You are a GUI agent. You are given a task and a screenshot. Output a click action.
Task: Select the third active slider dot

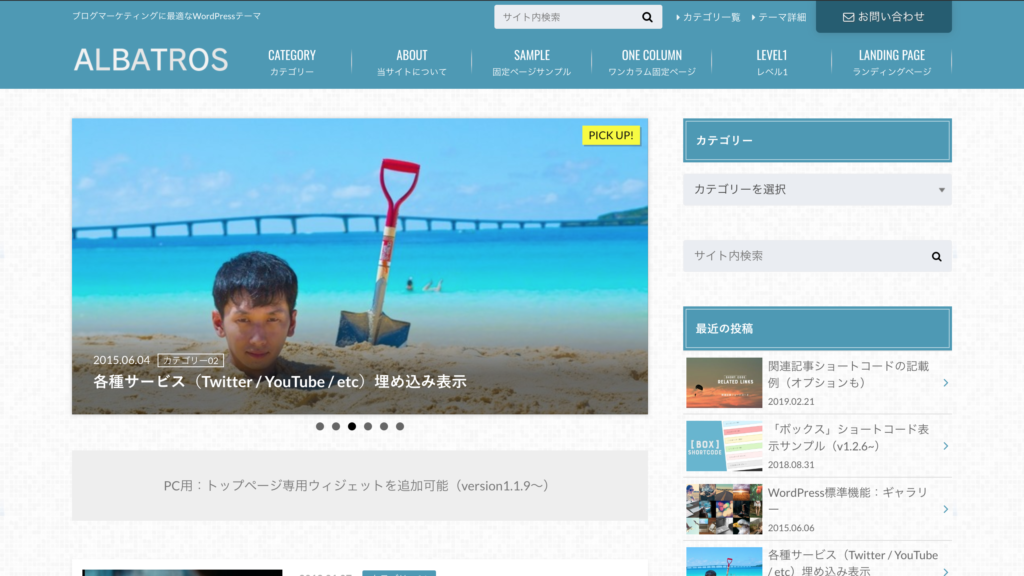click(352, 426)
